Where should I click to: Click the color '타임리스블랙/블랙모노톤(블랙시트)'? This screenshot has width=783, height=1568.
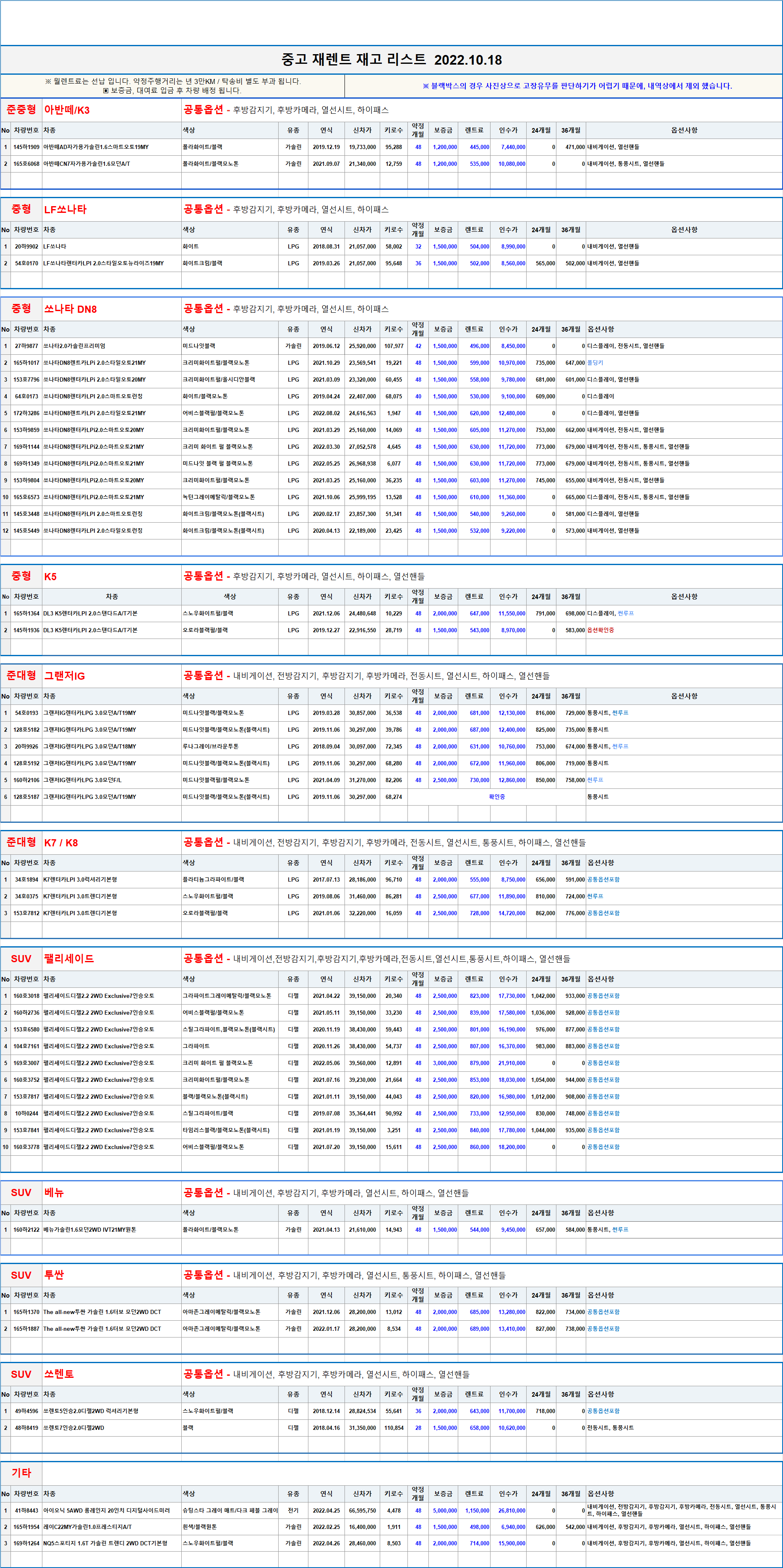[226, 1130]
